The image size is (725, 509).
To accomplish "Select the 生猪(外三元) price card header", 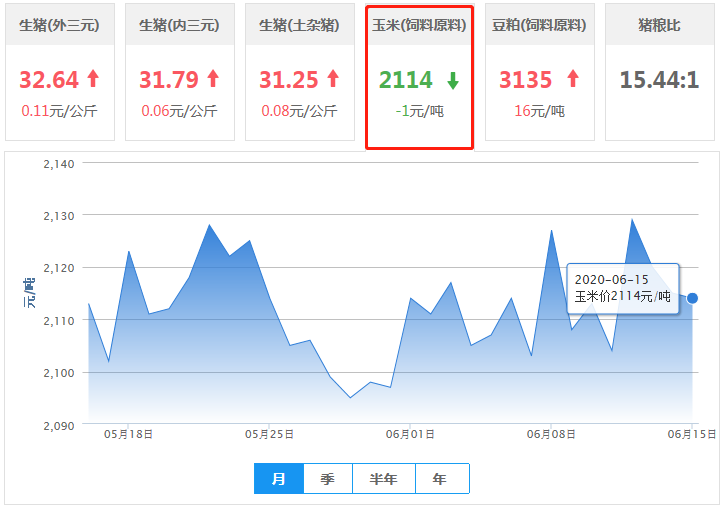I will coord(59,25).
